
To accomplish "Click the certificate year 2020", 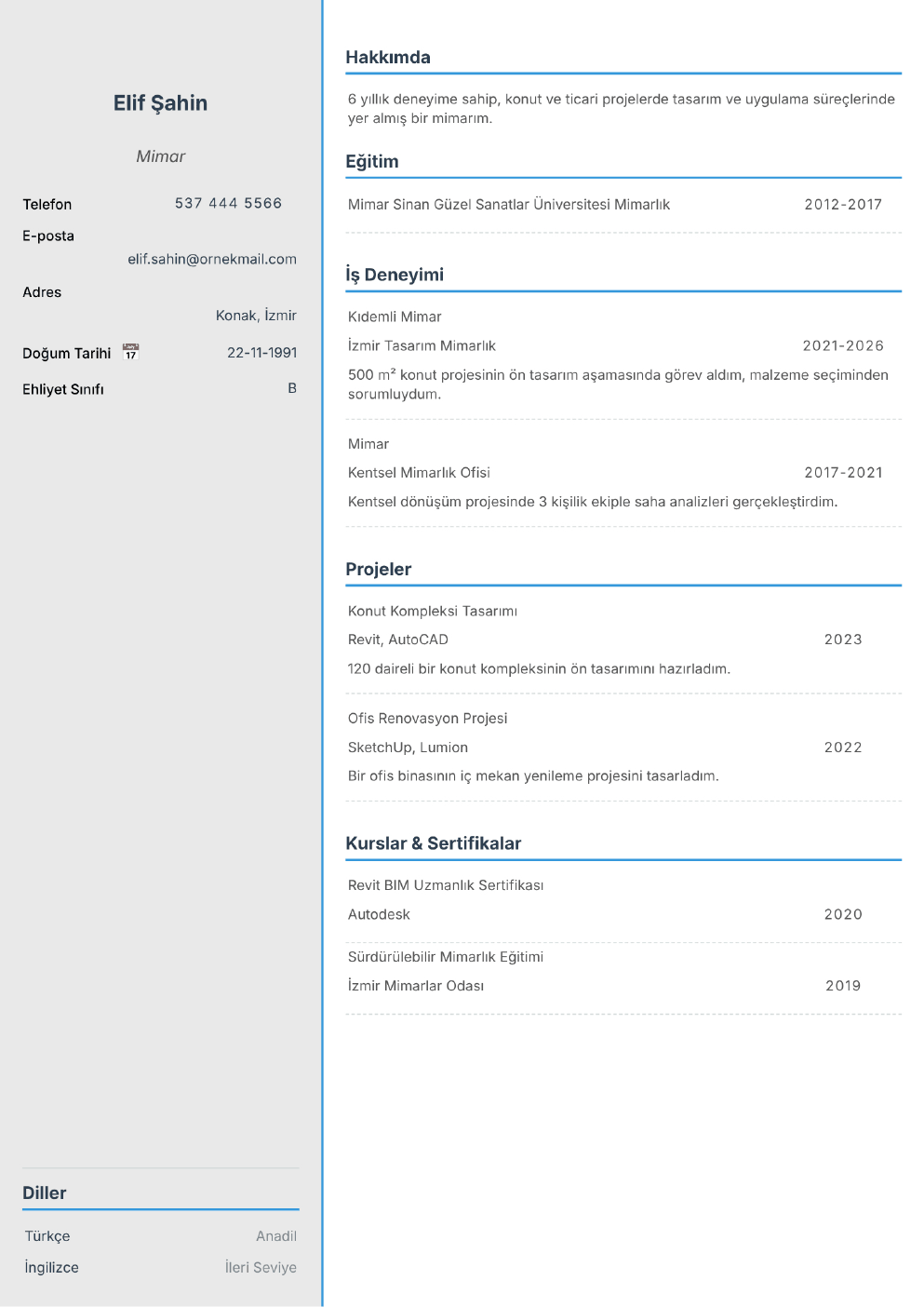I will pyautogui.click(x=843, y=915).
